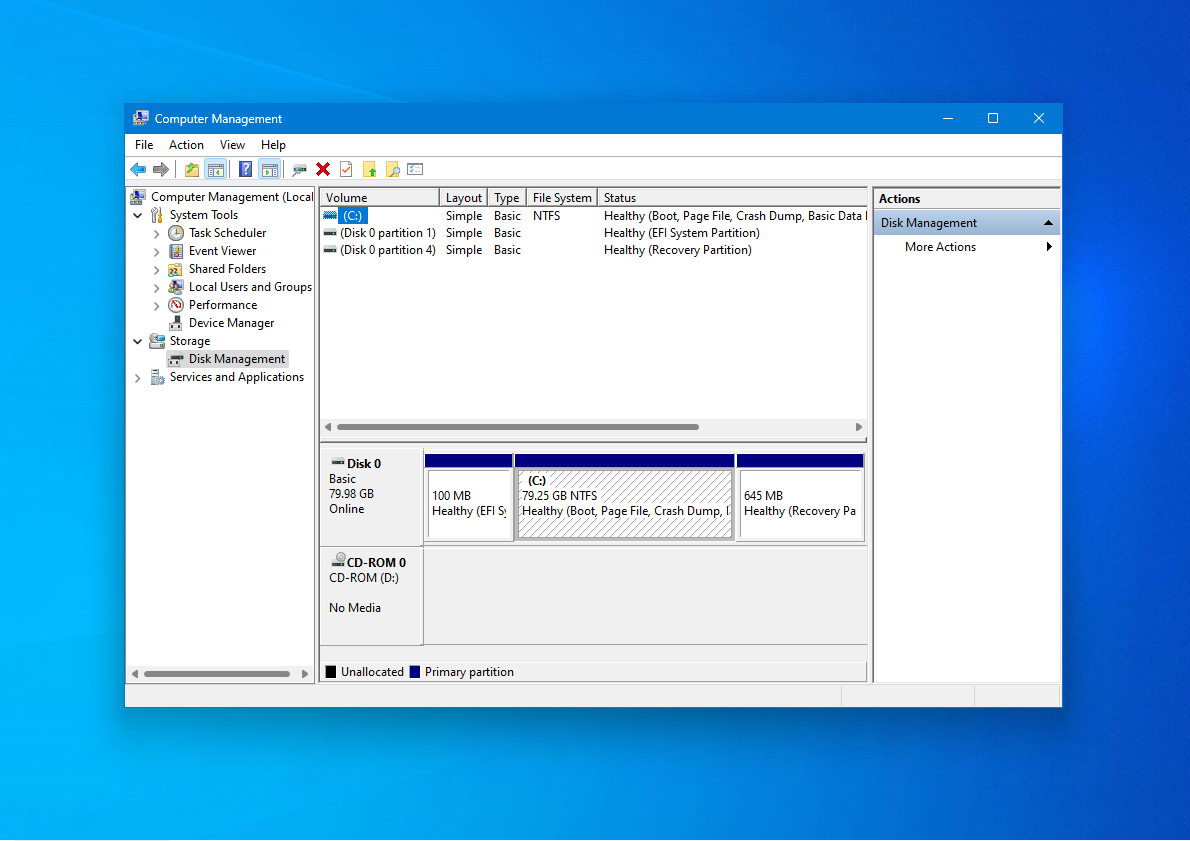Click the blue Primary partition legend swatch
Image resolution: width=1190 pixels, height=841 pixels.
point(415,672)
